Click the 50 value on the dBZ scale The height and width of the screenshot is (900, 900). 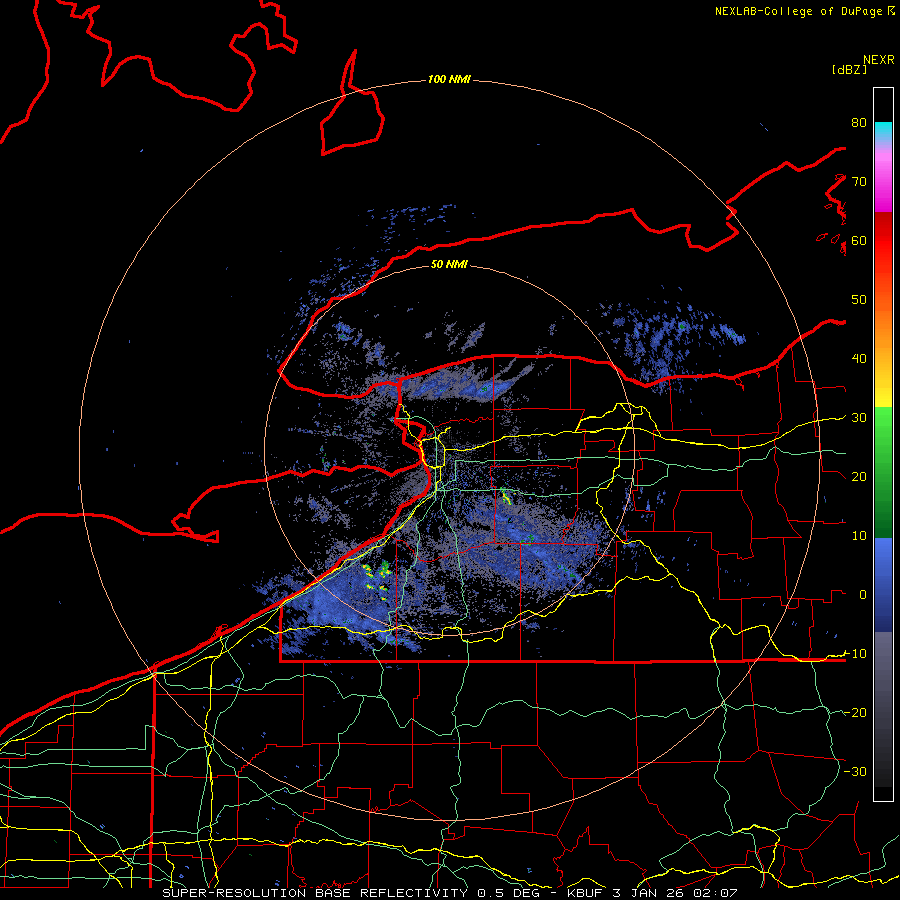pyautogui.click(x=859, y=300)
